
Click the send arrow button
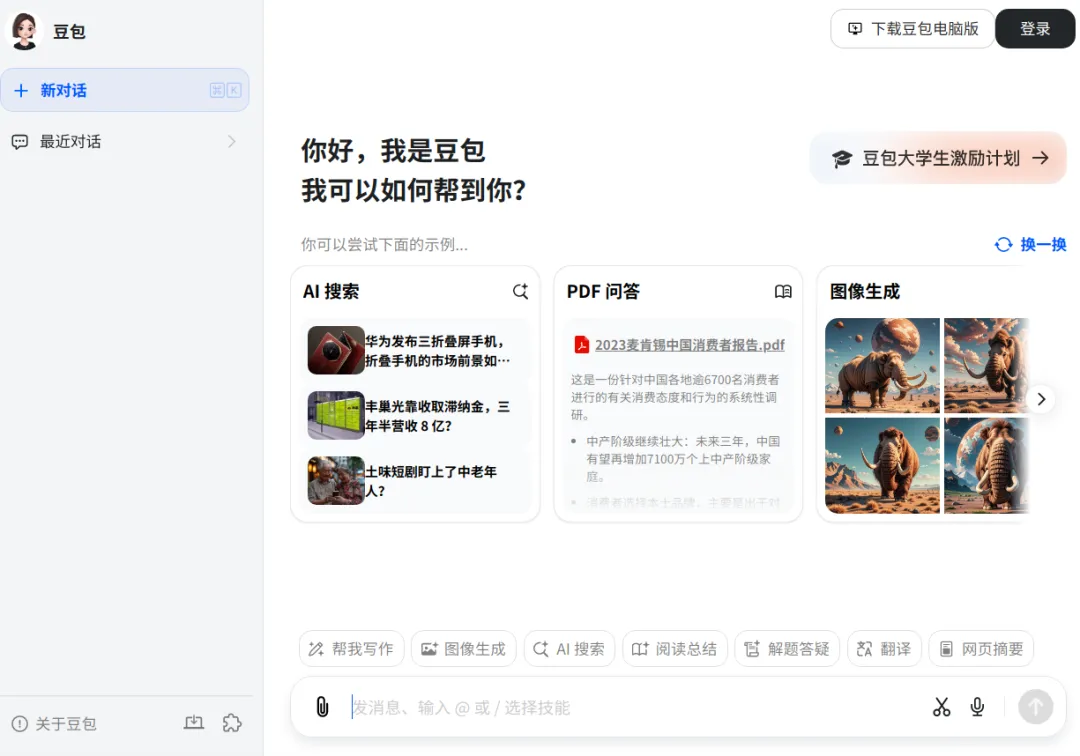click(1036, 707)
